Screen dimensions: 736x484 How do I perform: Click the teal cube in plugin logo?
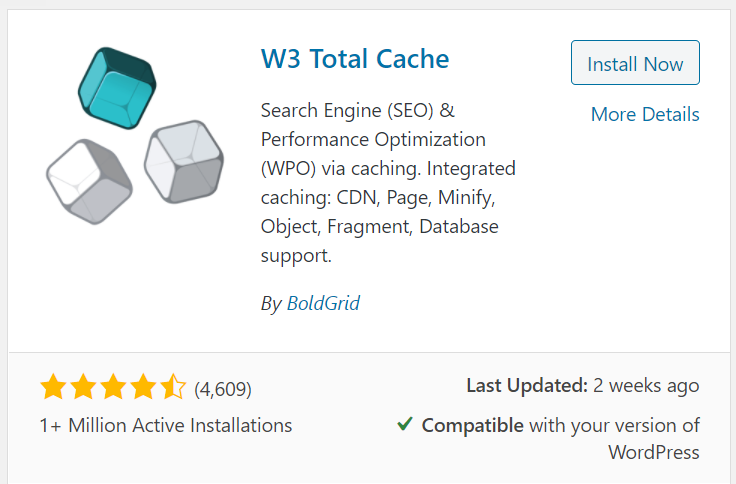(117, 88)
